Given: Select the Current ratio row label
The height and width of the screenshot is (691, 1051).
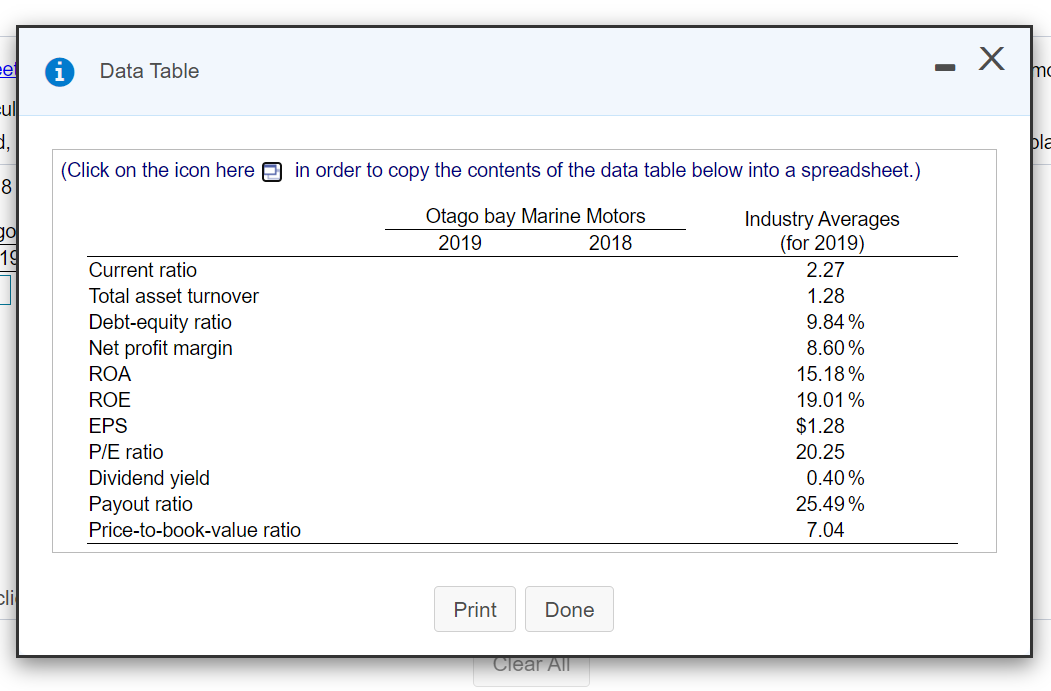Looking at the screenshot, I should (x=143, y=270).
